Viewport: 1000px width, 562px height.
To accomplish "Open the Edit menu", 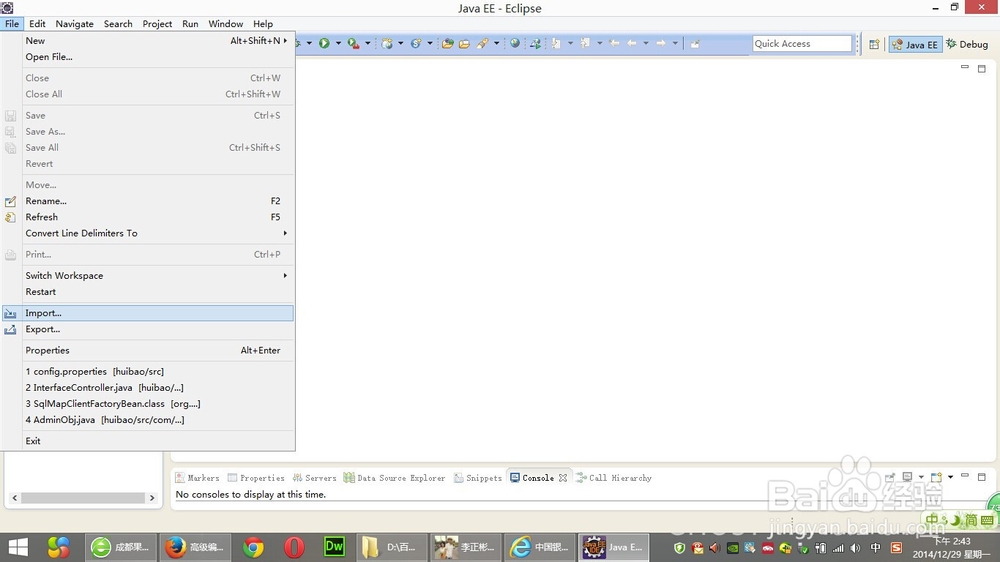I will 37,24.
